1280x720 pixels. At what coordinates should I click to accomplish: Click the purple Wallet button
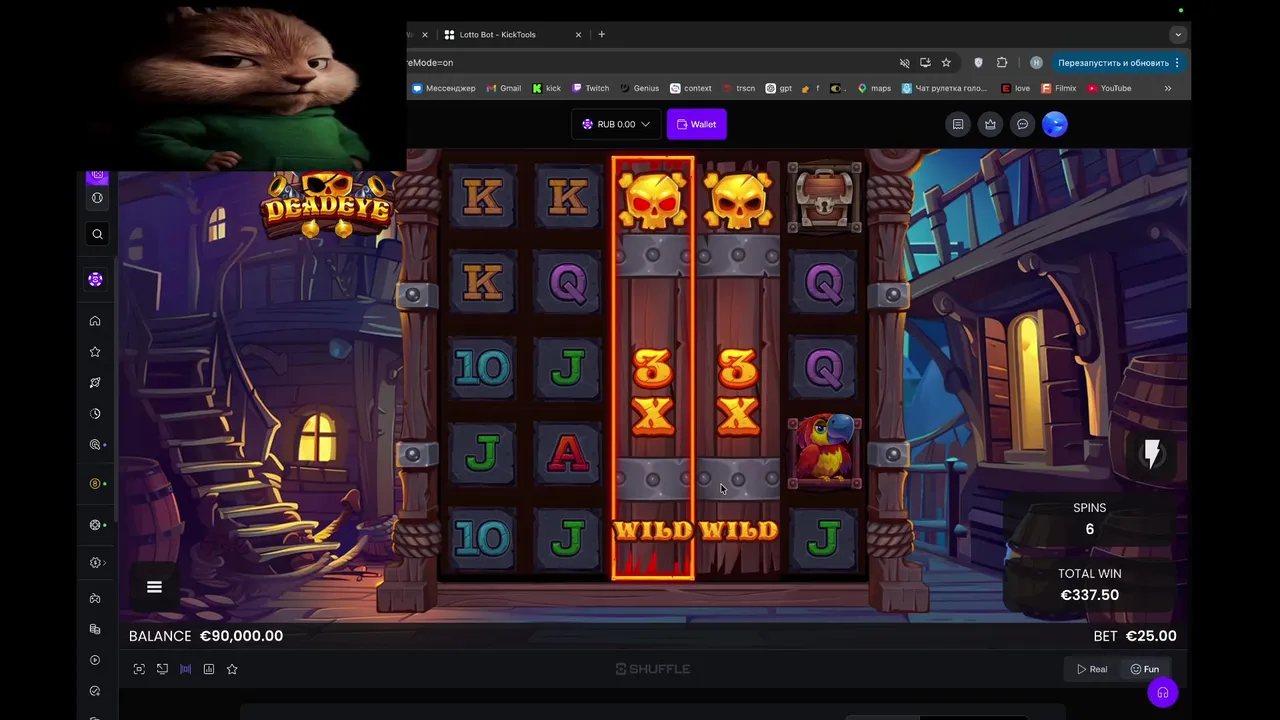coord(696,124)
